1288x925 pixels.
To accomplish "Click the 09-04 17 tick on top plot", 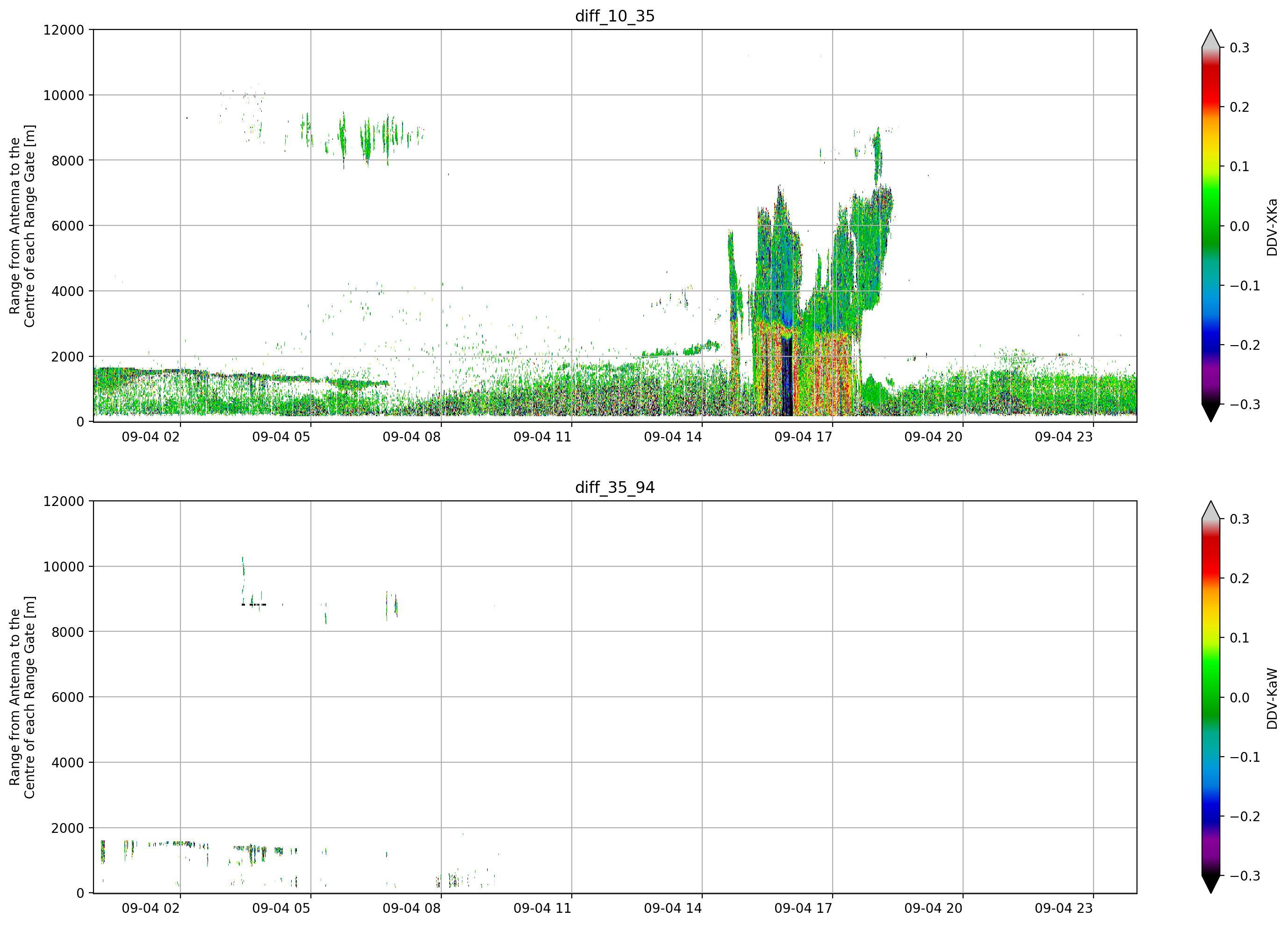I will [803, 437].
